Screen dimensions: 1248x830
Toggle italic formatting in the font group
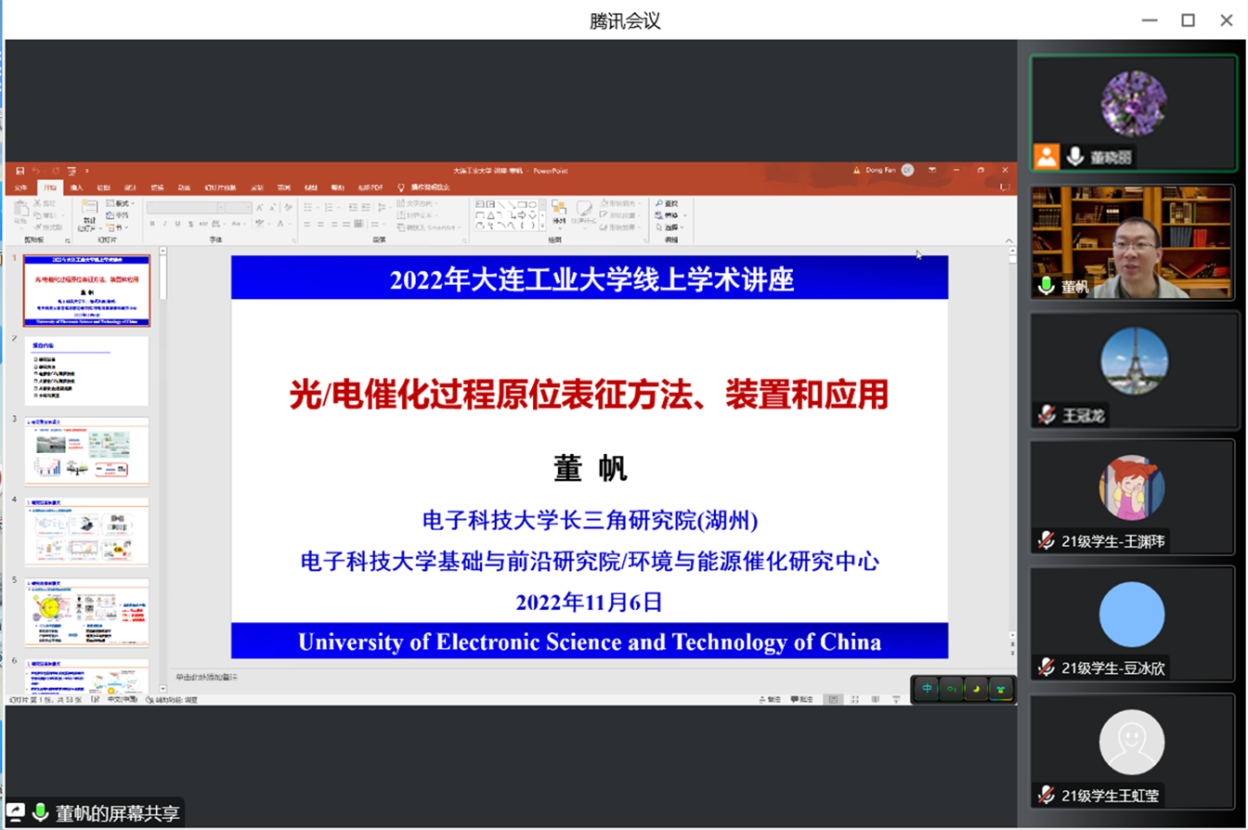pos(165,224)
